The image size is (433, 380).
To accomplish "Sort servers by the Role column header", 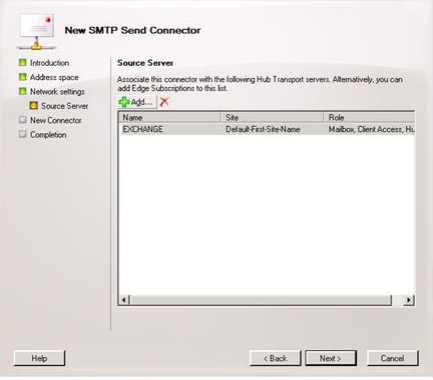I will pyautogui.click(x=369, y=118).
